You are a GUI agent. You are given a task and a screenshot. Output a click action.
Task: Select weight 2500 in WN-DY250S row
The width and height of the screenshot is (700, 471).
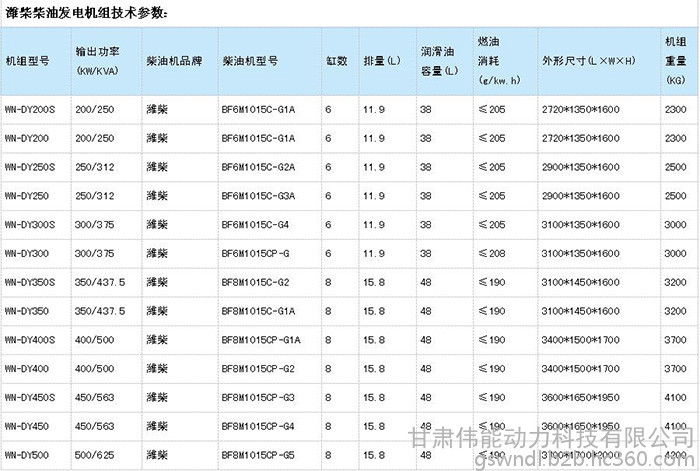(x=675, y=167)
